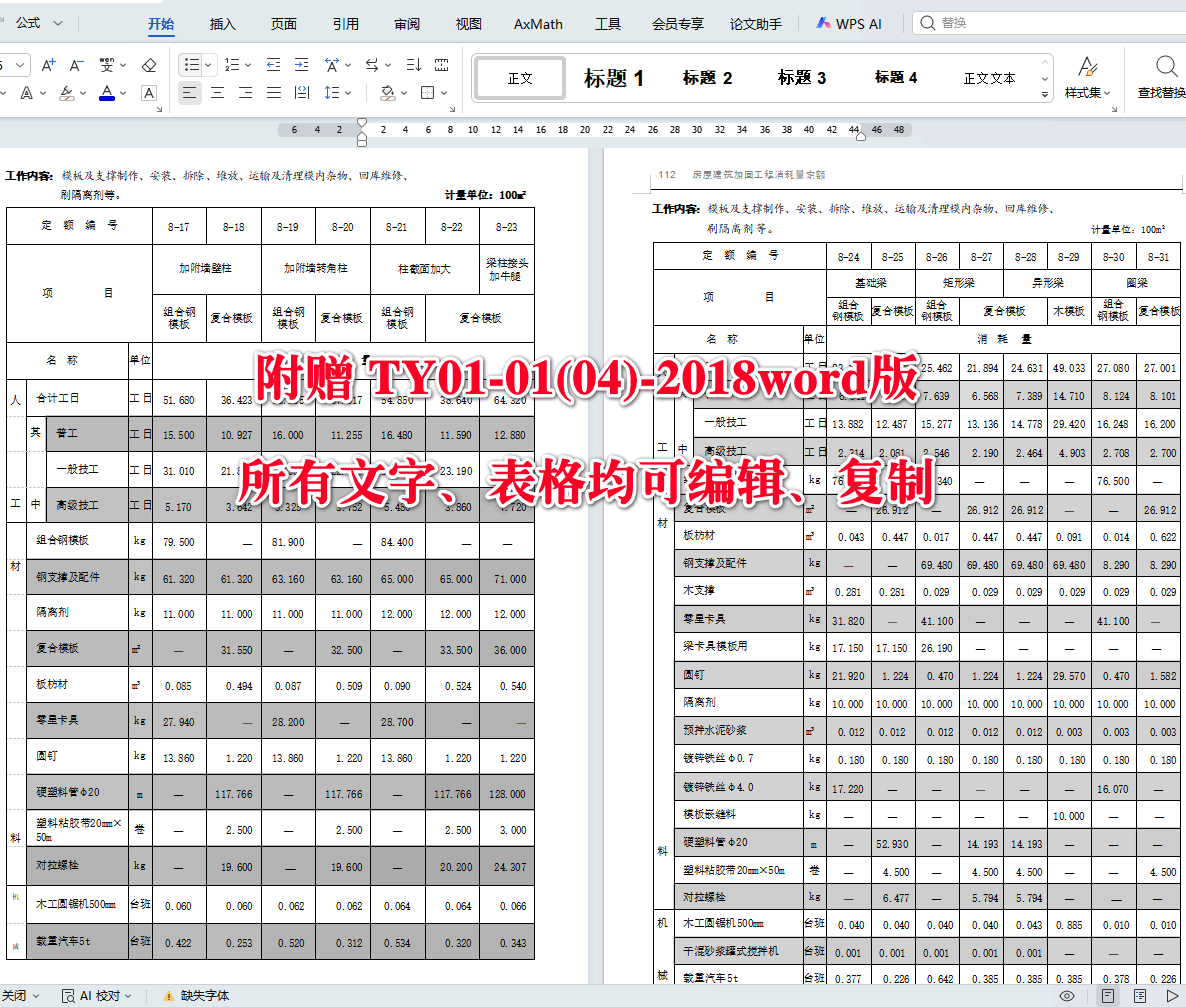Switch to page layout view icon
1186x1007 pixels.
click(1107, 996)
